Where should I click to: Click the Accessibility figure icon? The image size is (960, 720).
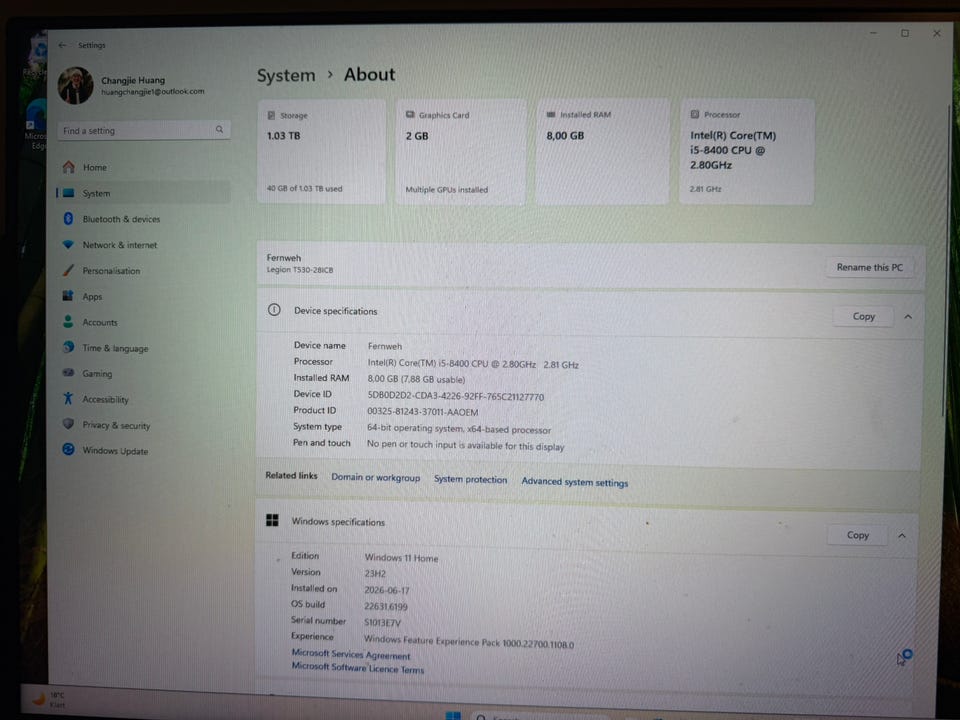pos(68,399)
